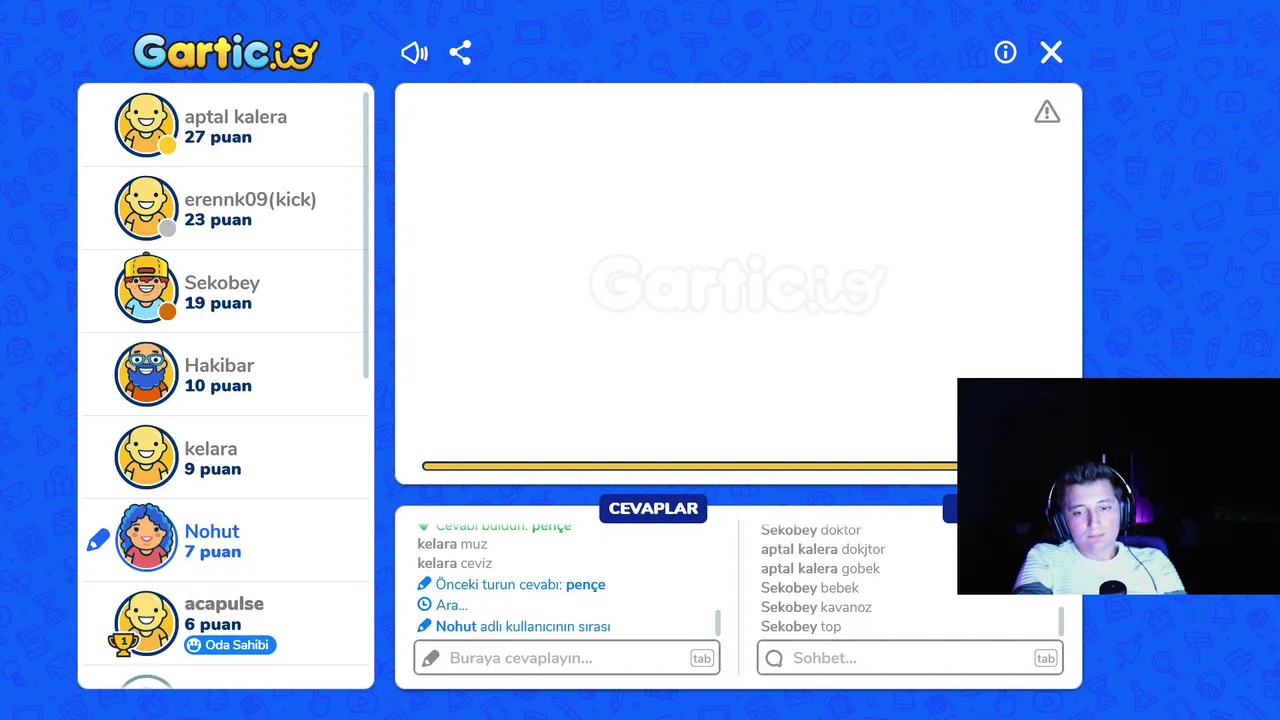Click the trophy icon on acapulse
Screen dimensions: 1280x720
coord(122,645)
